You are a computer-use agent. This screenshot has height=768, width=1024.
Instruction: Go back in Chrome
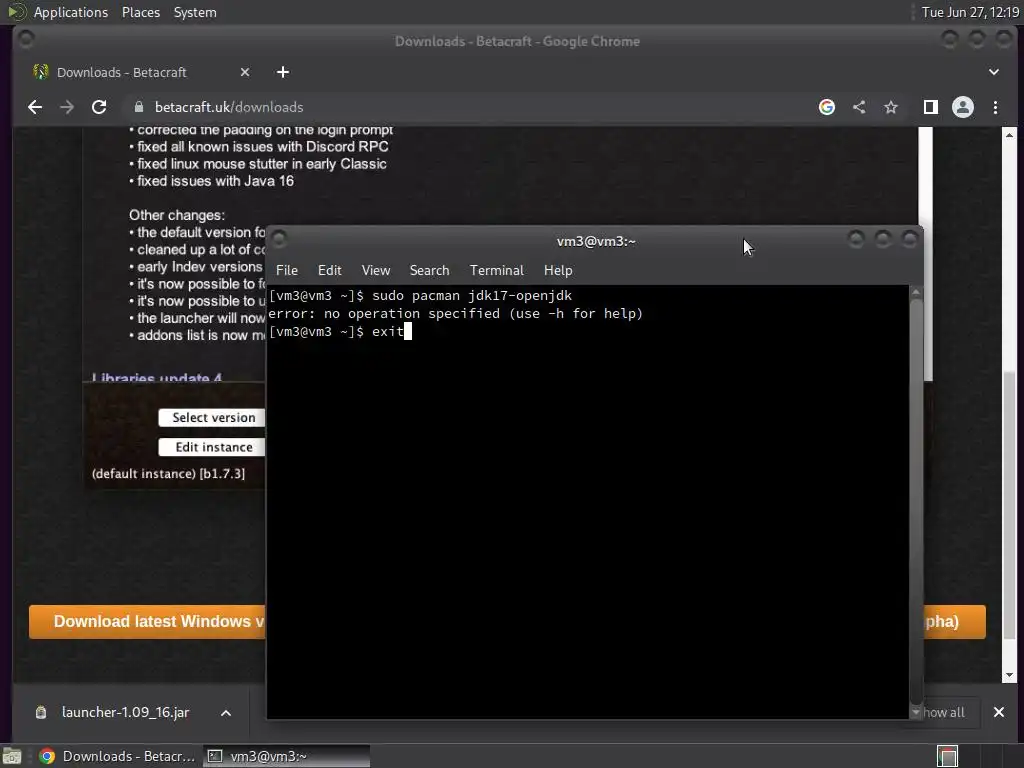35,107
